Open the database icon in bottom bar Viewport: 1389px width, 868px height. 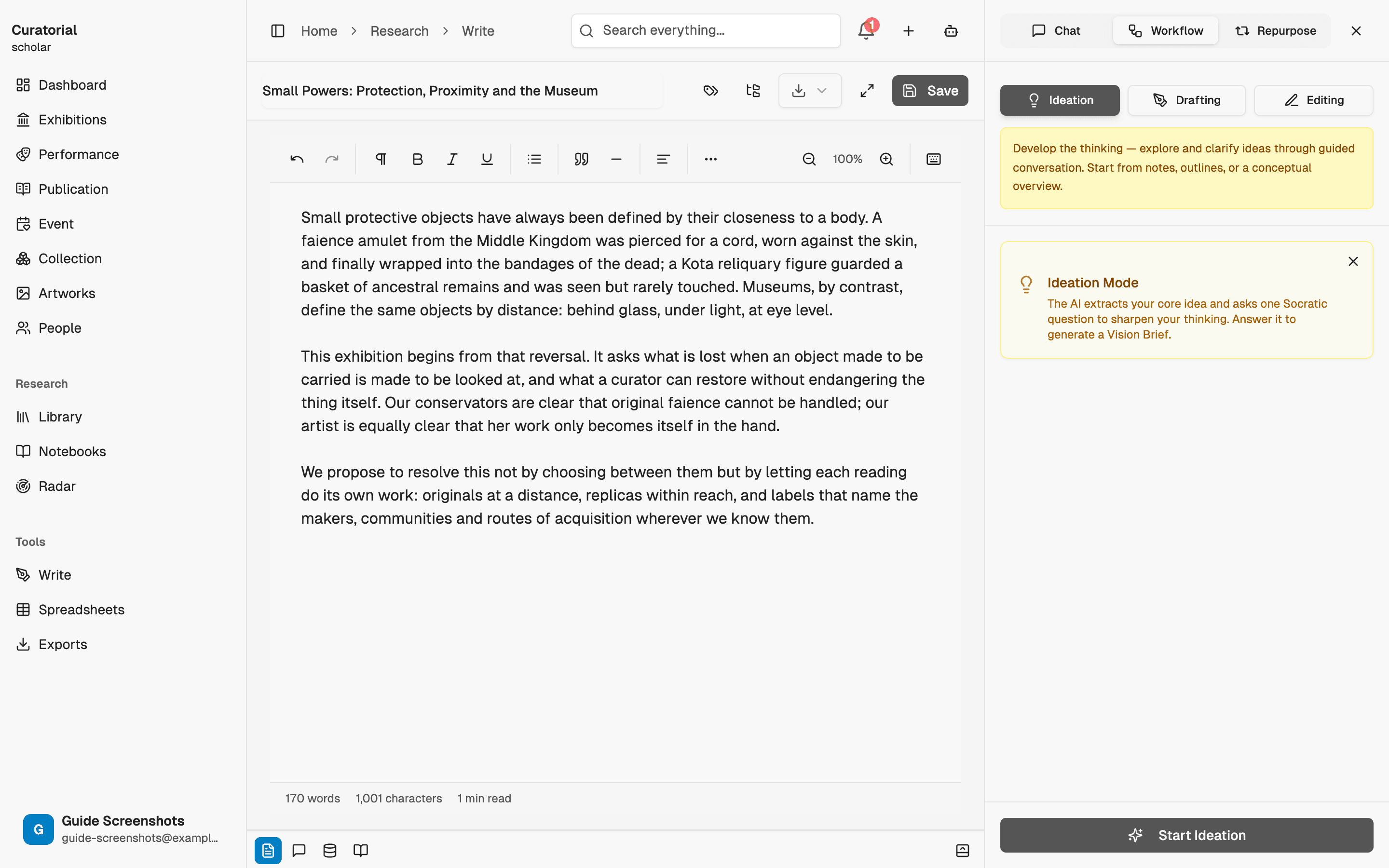tap(330, 850)
